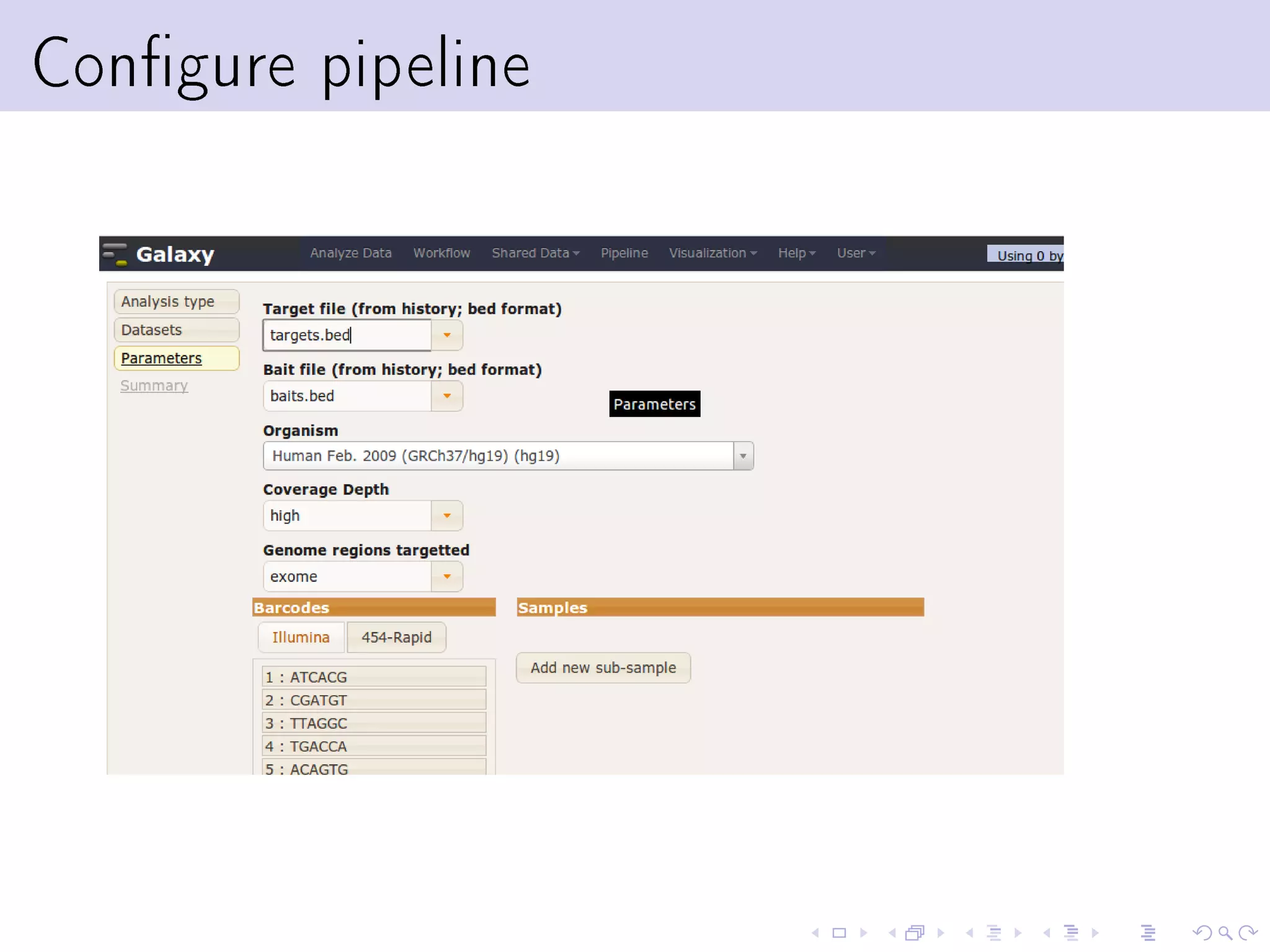
Task: Click into the targets.bed input field
Action: tap(347, 335)
